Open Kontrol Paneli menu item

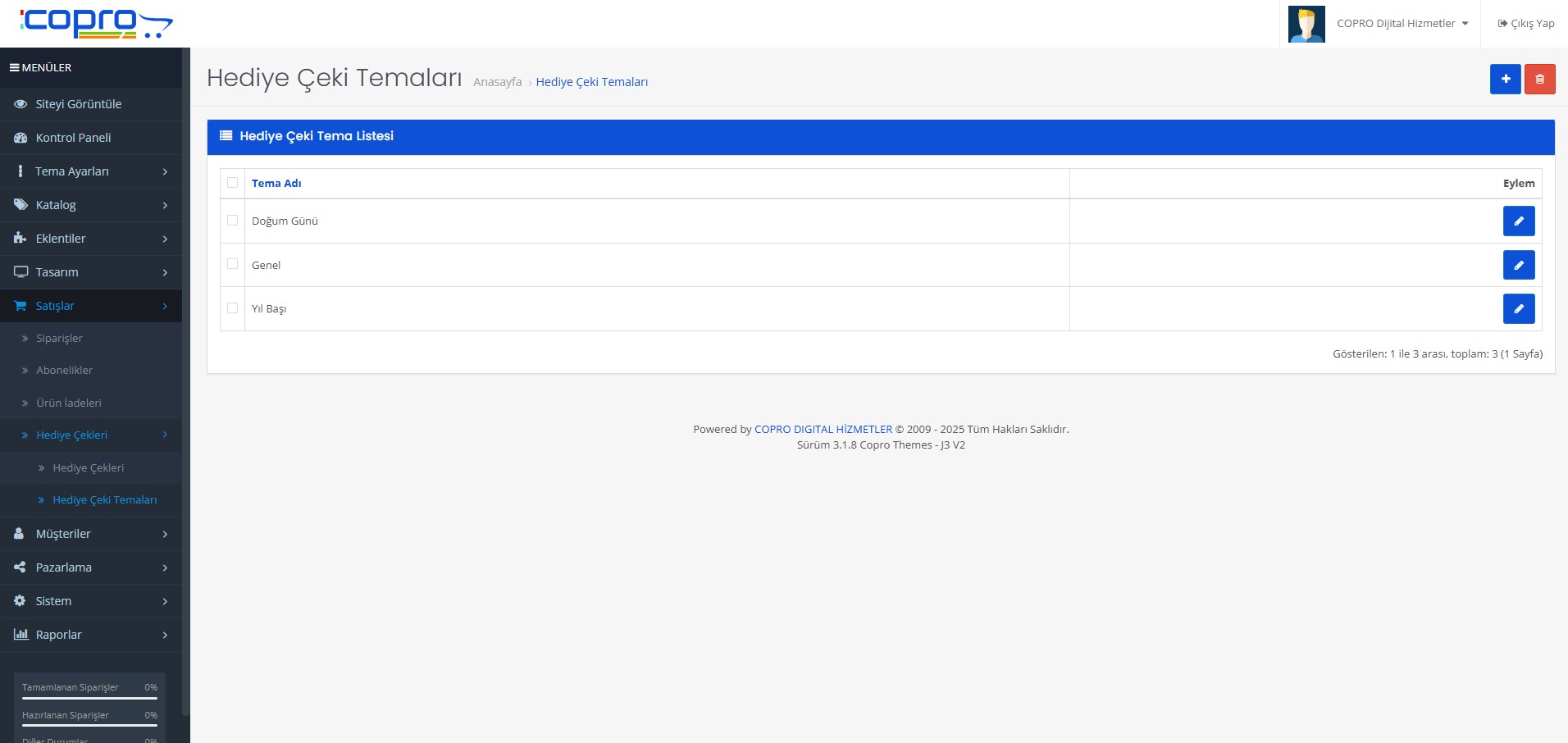pyautogui.click(x=73, y=138)
